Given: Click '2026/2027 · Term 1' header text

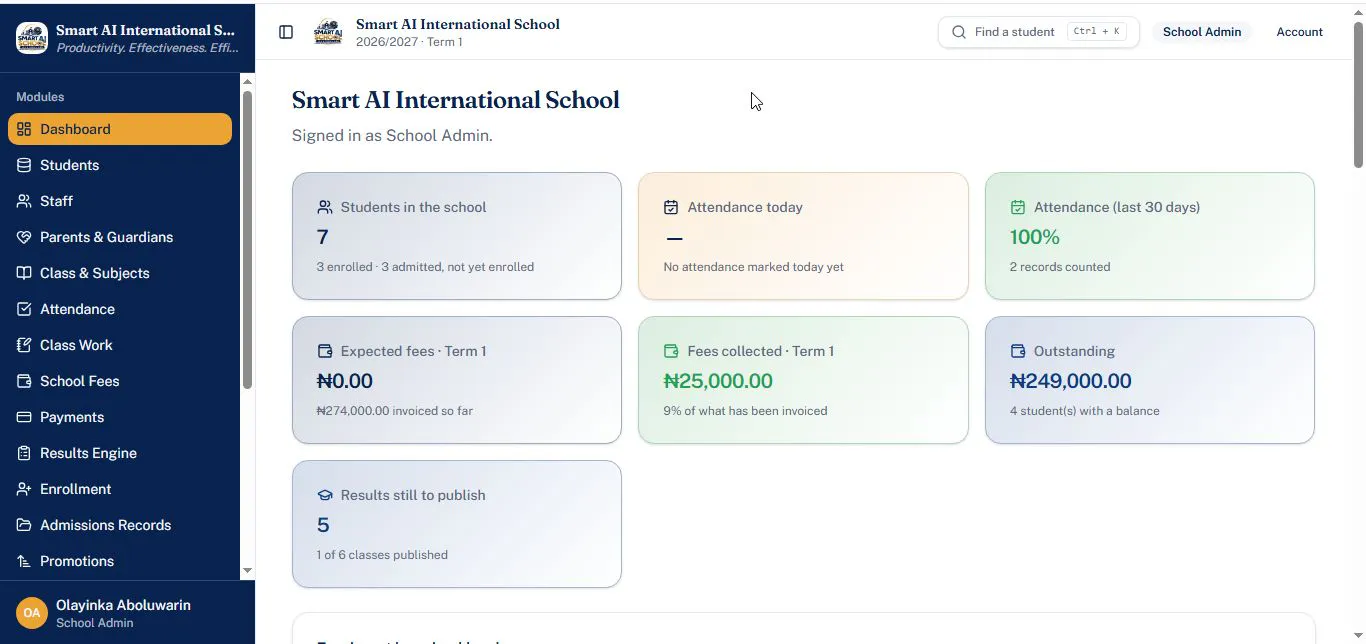Looking at the screenshot, I should (409, 42).
